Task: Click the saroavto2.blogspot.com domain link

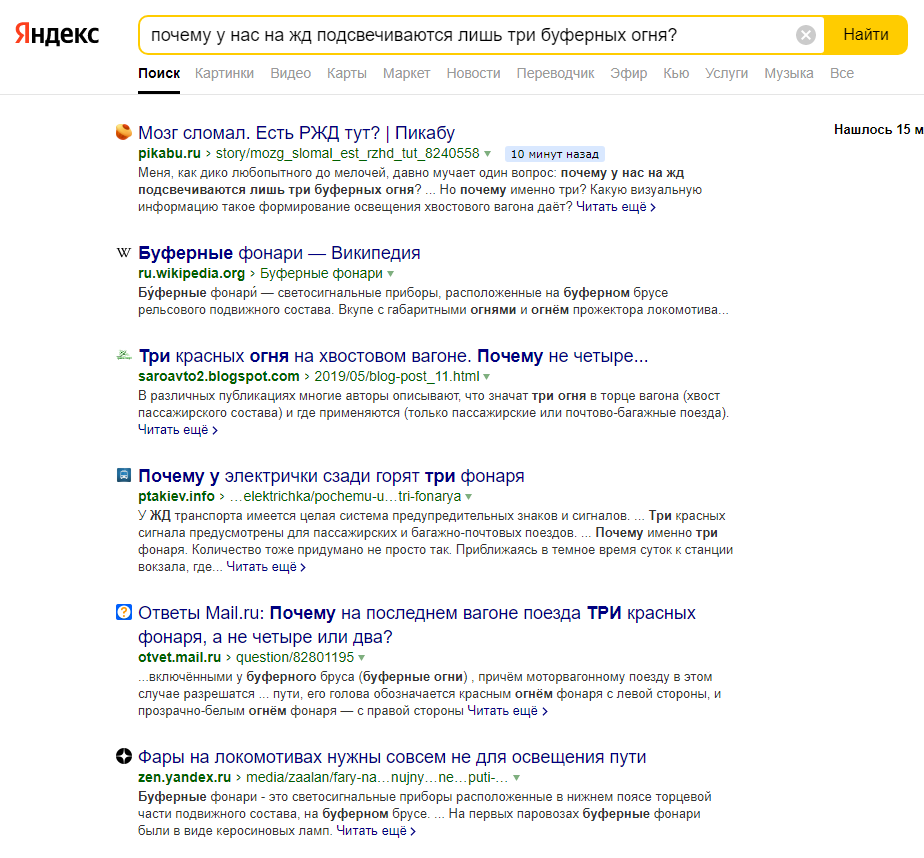Action: (x=219, y=377)
